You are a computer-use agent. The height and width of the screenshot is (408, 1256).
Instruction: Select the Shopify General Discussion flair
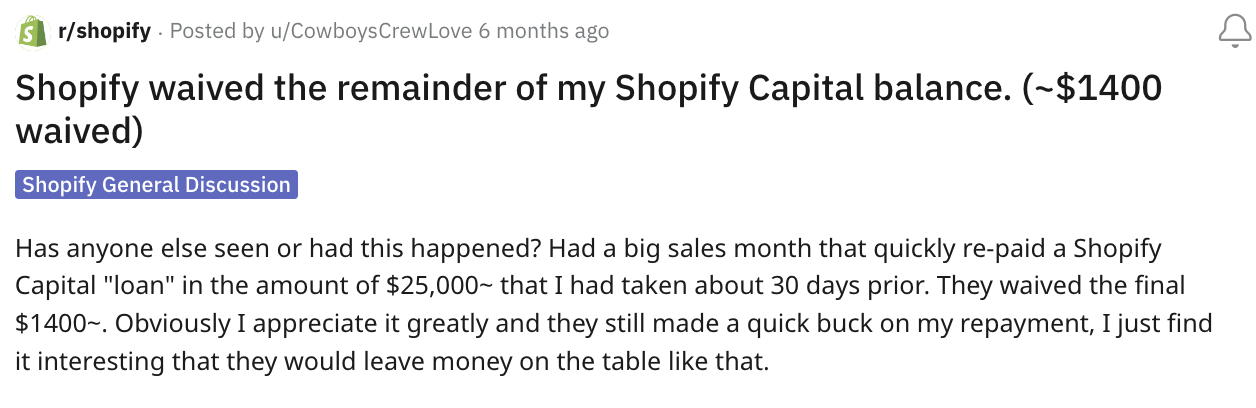157,185
